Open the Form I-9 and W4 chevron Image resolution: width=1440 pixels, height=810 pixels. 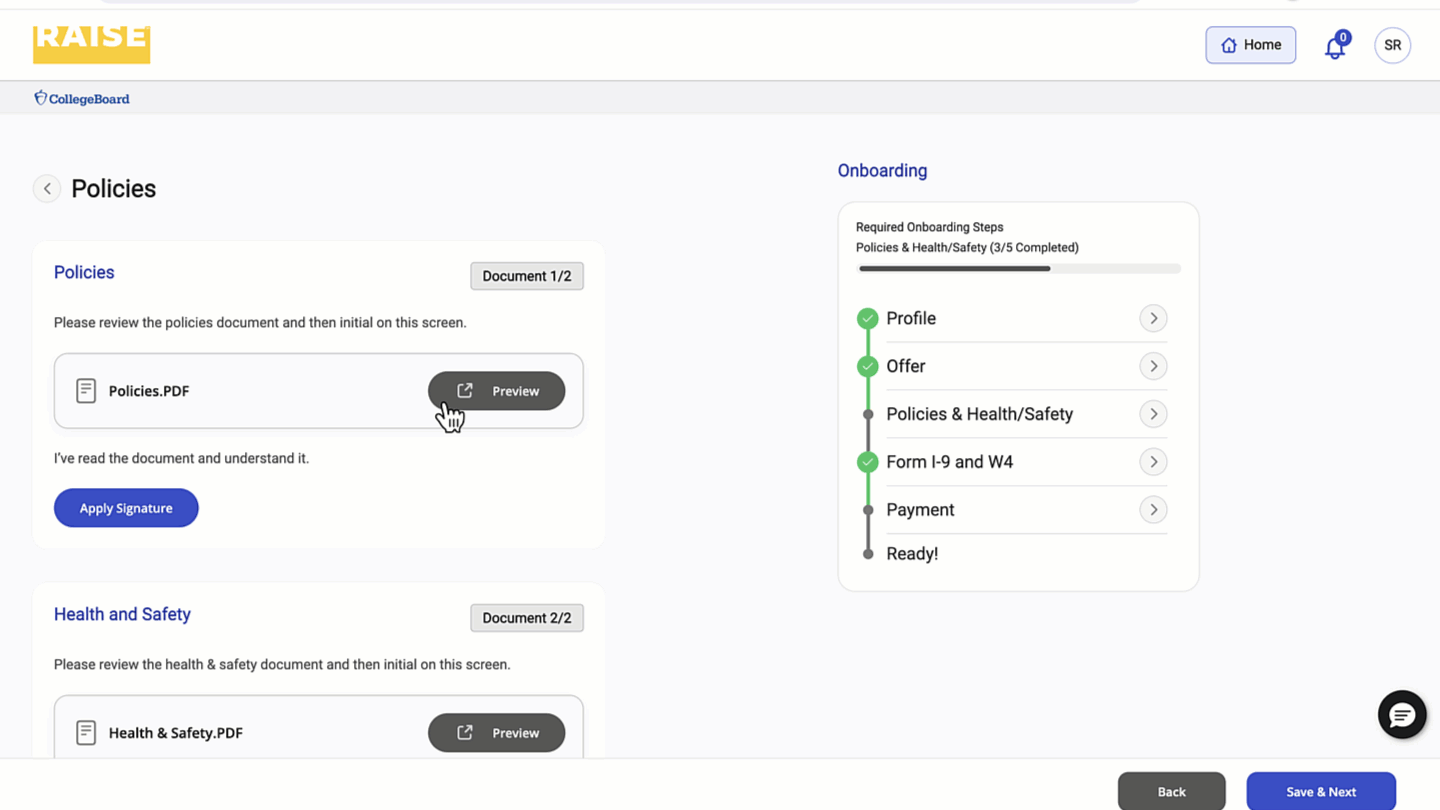(x=1153, y=462)
